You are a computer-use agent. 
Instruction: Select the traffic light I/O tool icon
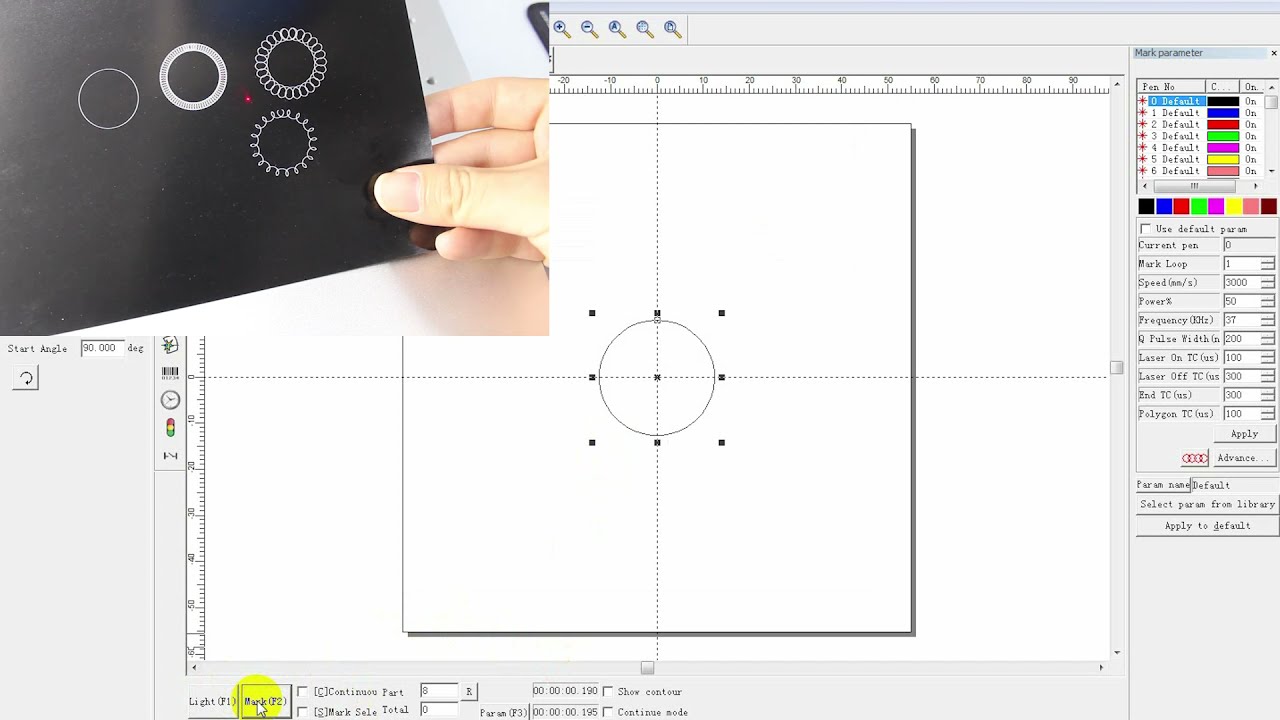coord(170,428)
